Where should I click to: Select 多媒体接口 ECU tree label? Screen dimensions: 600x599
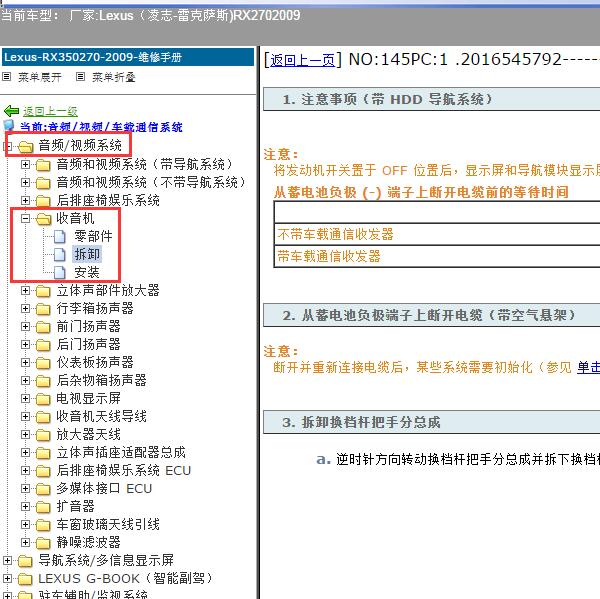tap(104, 488)
